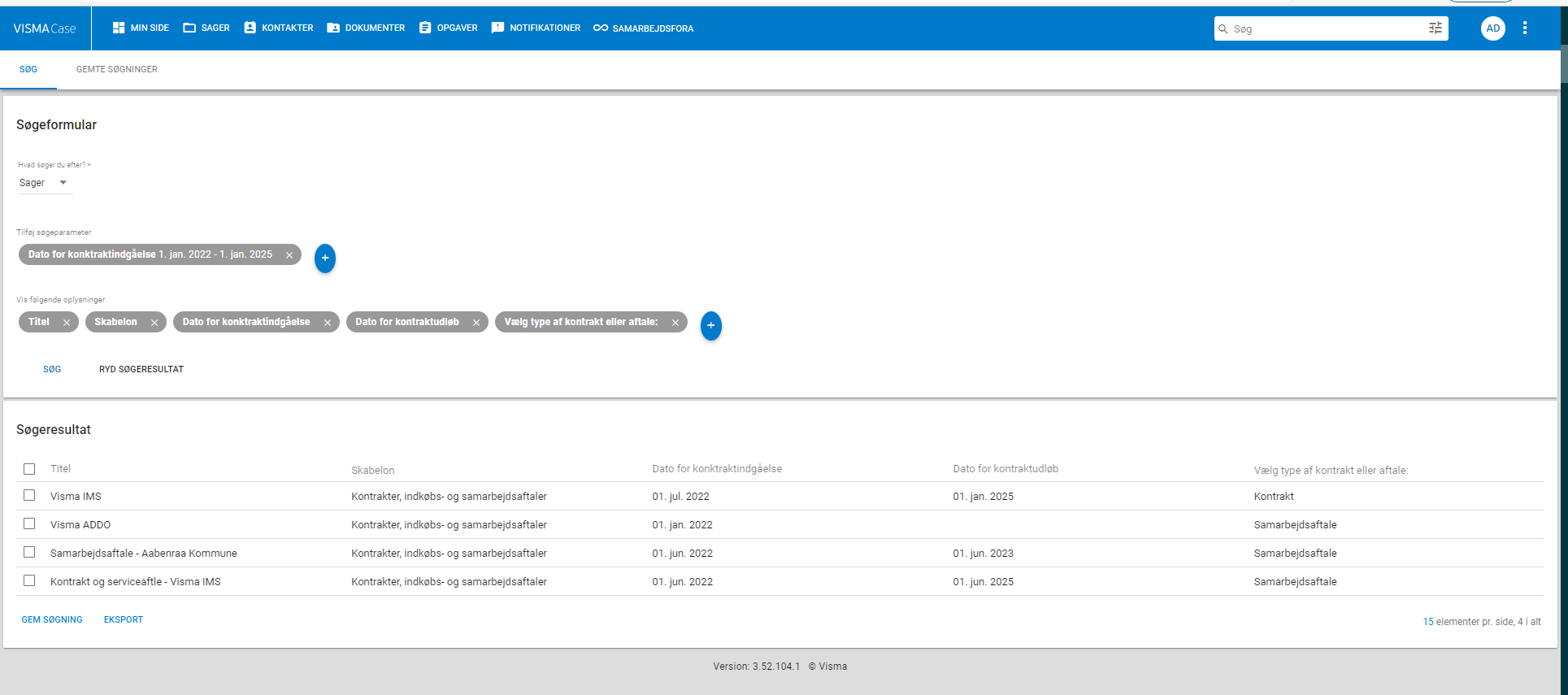This screenshot has width=1568, height=695.
Task: Check the Kontrakt og serviceaftle row checkbox
Action: [x=29, y=580]
